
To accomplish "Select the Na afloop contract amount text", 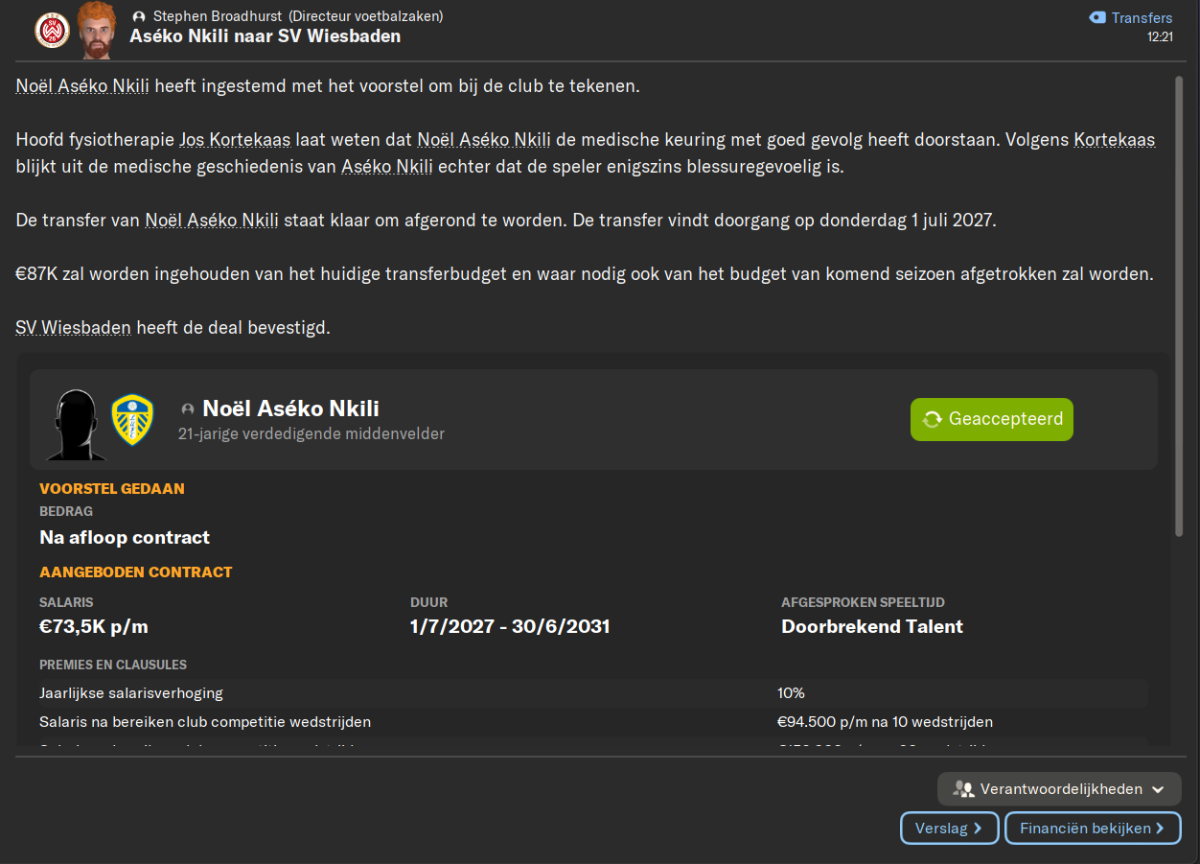I will [x=124, y=537].
